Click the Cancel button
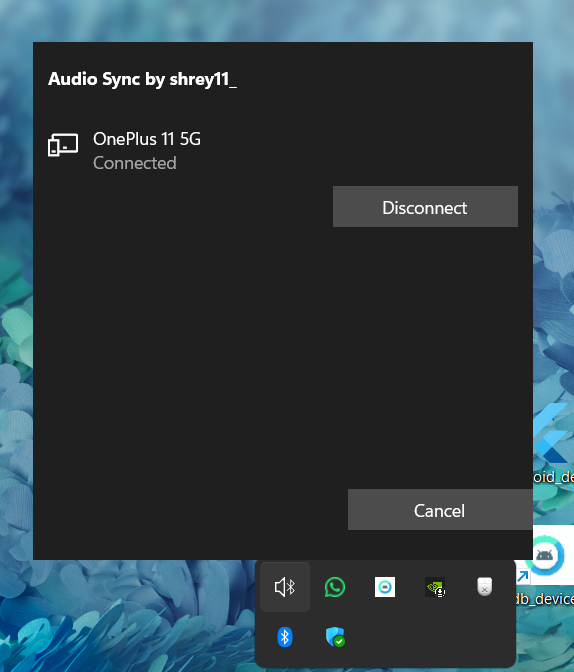Screen dimensions: 574x672 [440, 510]
